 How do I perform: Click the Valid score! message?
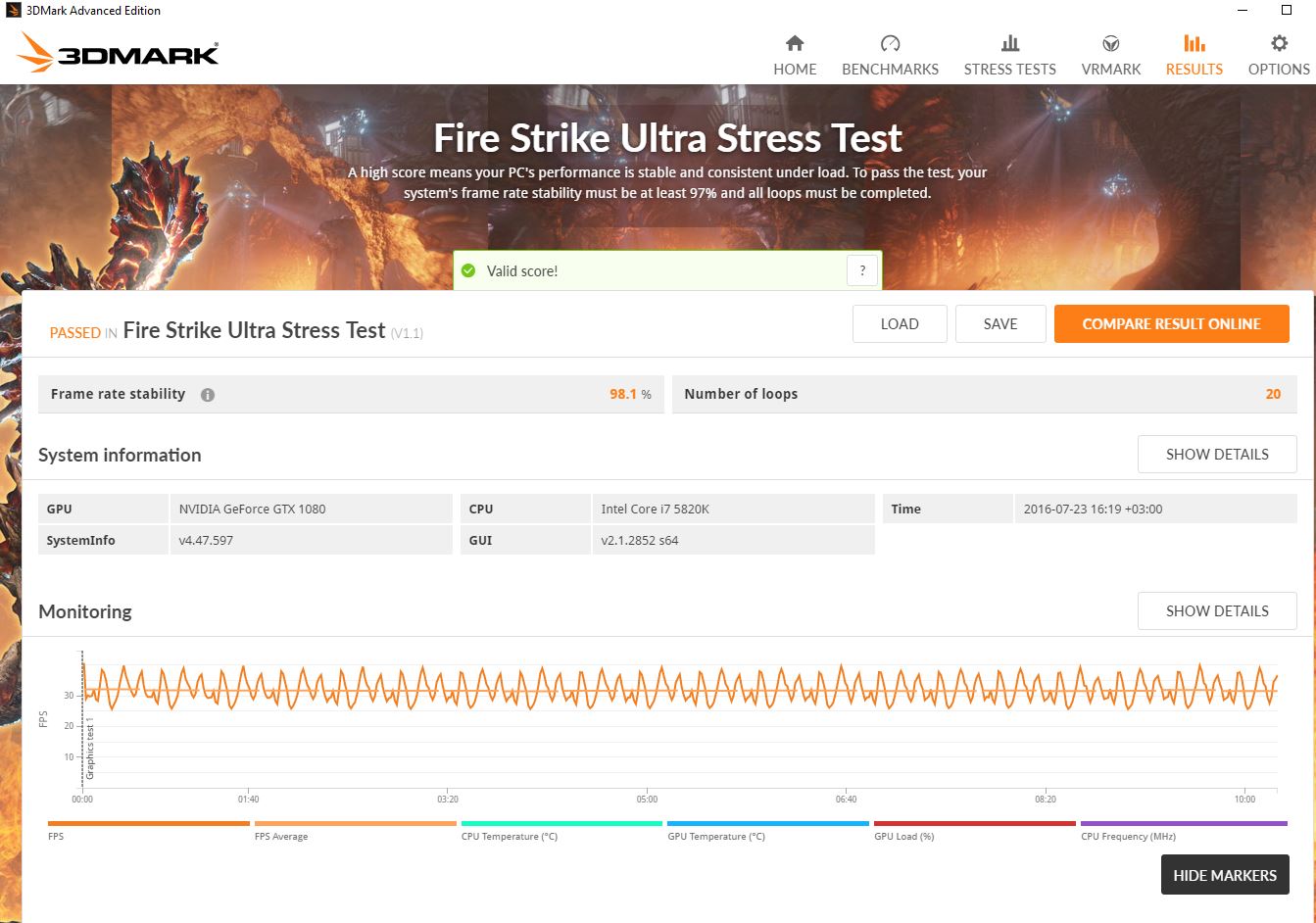tap(522, 271)
